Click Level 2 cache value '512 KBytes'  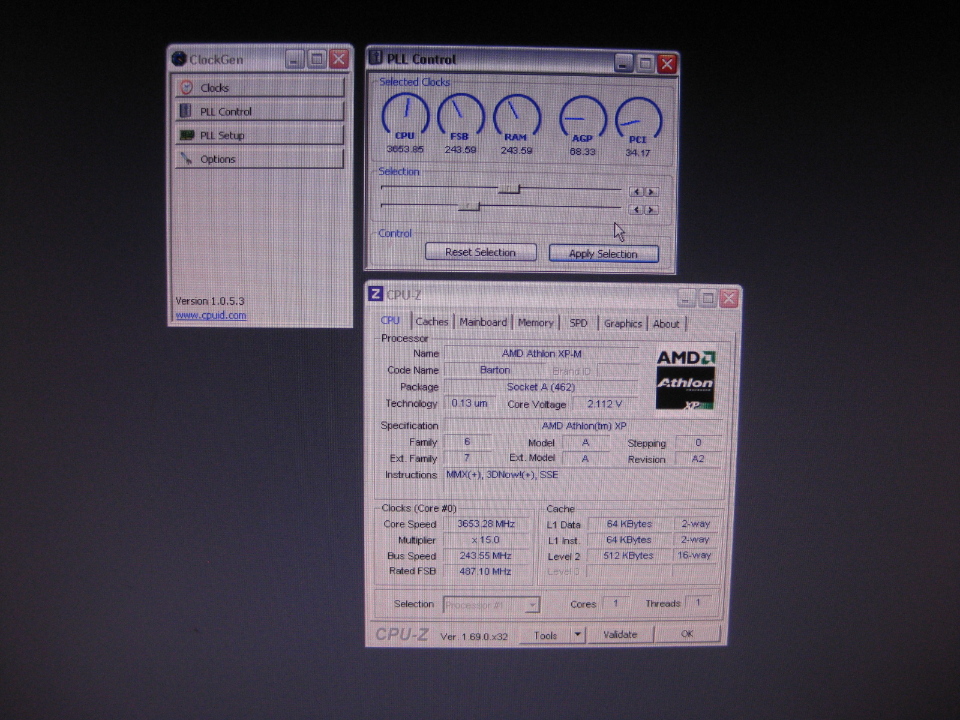(x=629, y=555)
